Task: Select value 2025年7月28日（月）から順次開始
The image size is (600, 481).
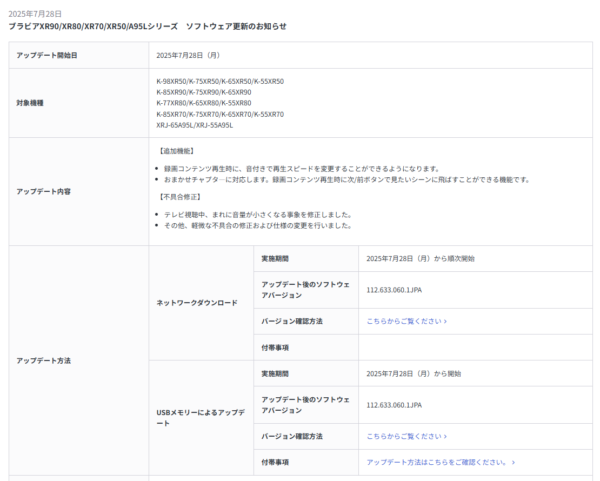Action: [x=420, y=259]
